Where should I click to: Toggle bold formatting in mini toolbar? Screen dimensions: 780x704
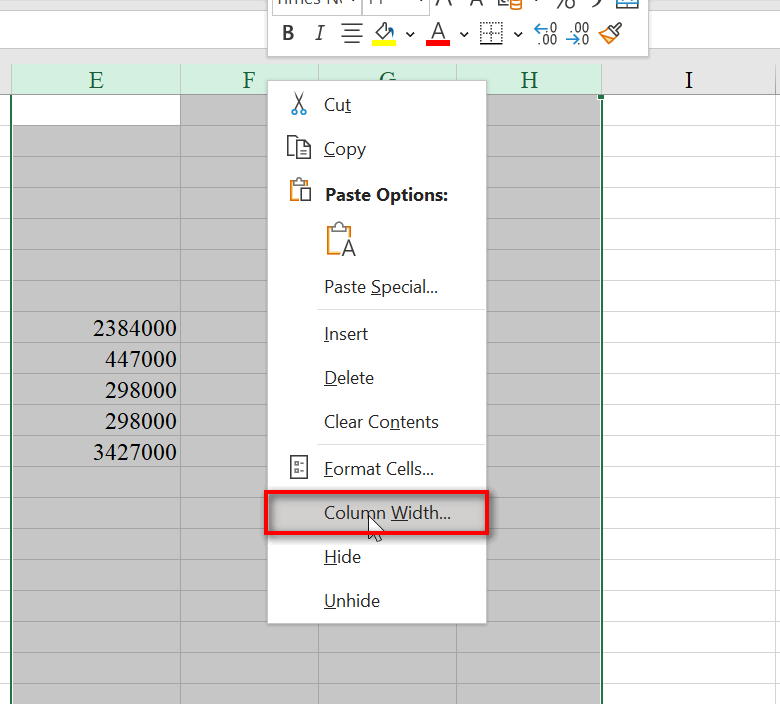click(288, 34)
